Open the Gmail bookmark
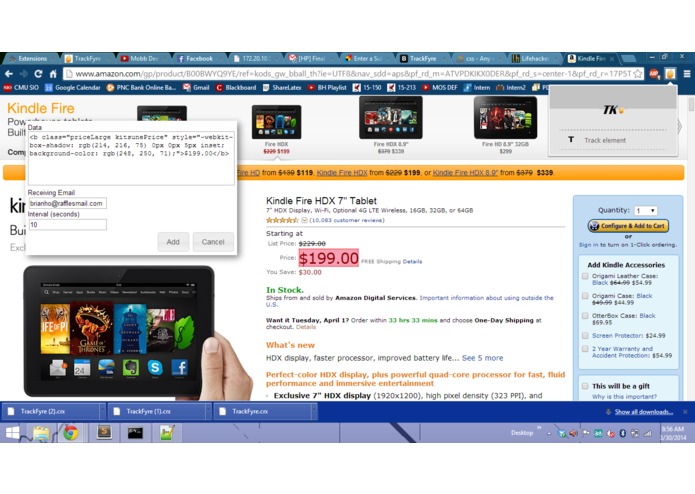 click(x=196, y=87)
